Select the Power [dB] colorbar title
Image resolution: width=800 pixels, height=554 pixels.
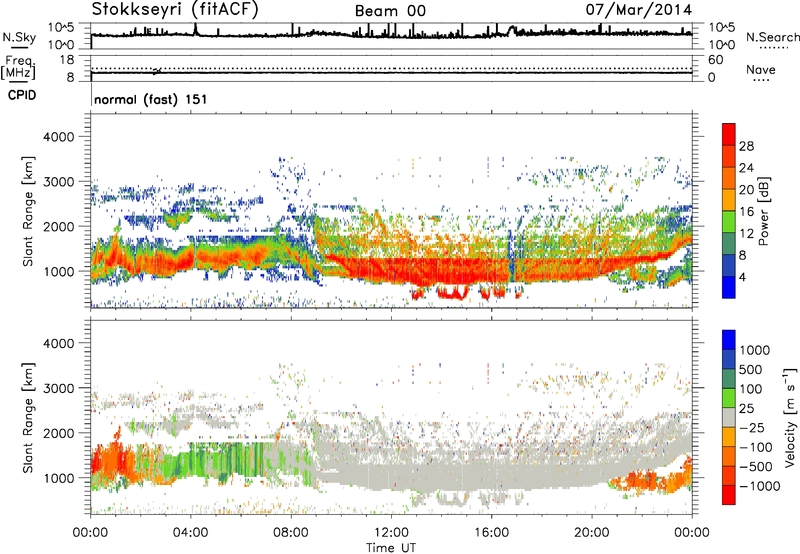click(763, 211)
